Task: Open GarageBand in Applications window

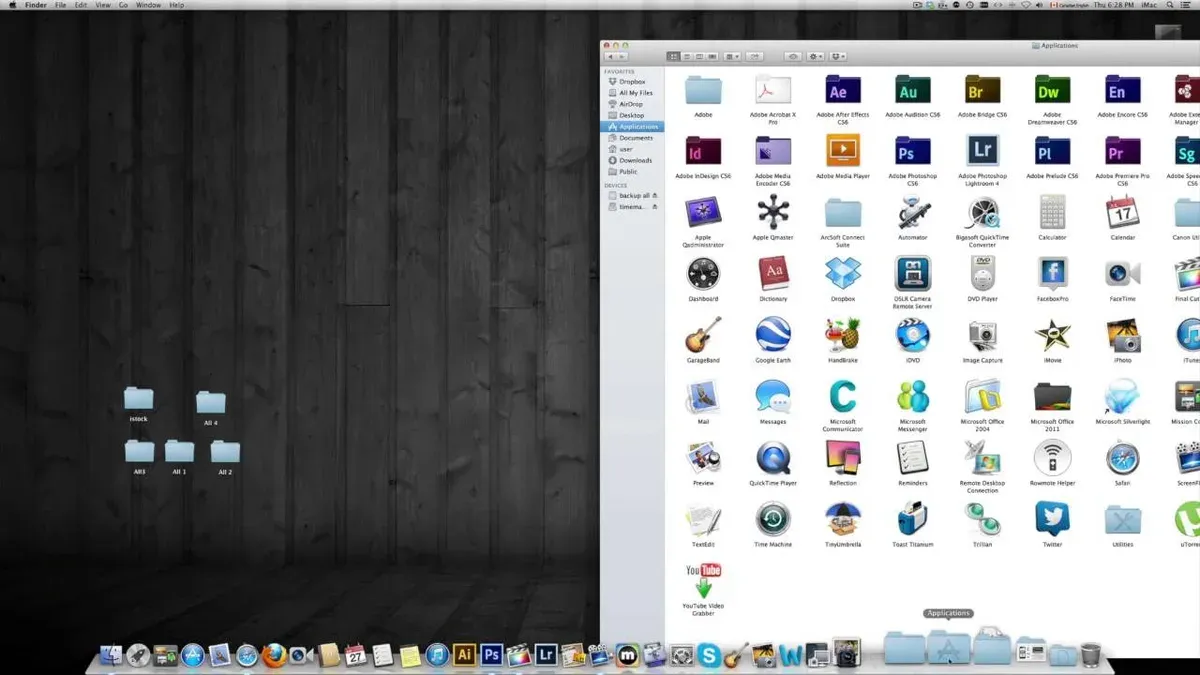Action: [x=703, y=335]
